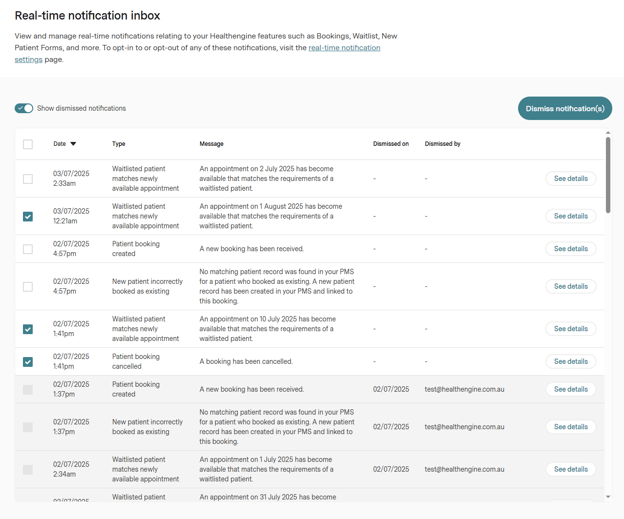Image resolution: width=624 pixels, height=519 pixels.
Task: Check the 03/07/2025 2:33am notification checkbox
Action: pos(28,179)
